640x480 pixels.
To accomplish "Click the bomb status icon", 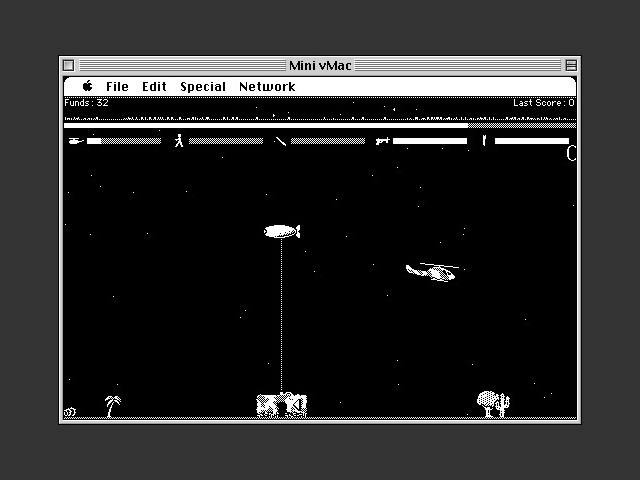I will click(484, 140).
